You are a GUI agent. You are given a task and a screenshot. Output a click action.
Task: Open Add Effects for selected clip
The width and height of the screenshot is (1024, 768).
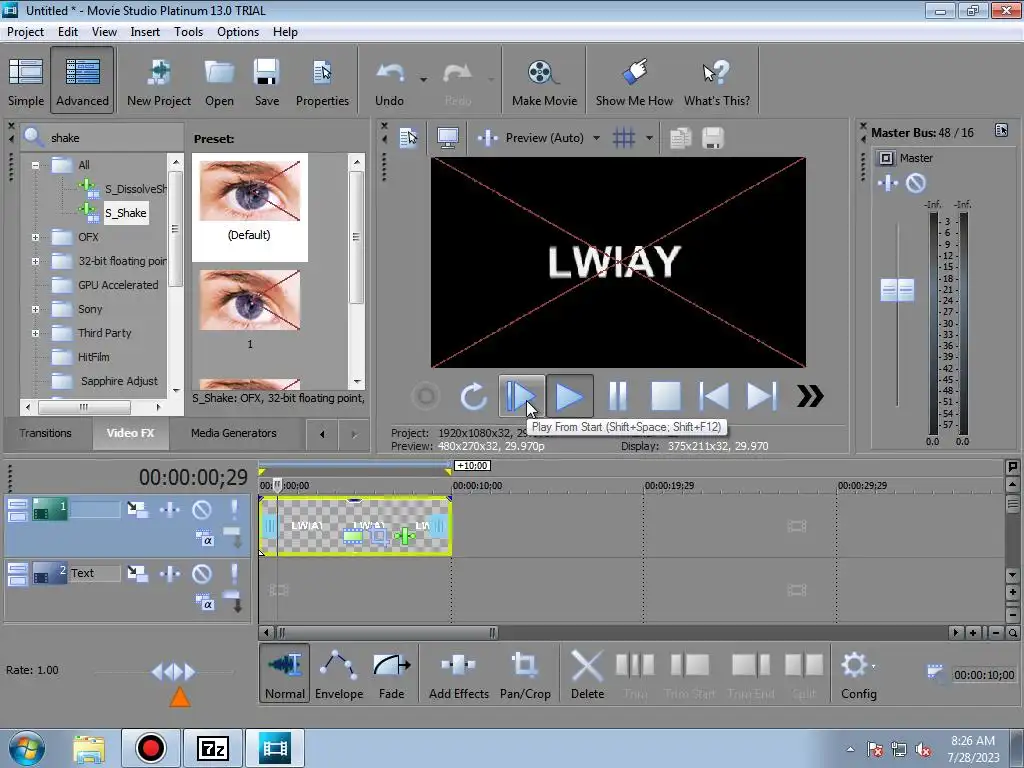[458, 674]
